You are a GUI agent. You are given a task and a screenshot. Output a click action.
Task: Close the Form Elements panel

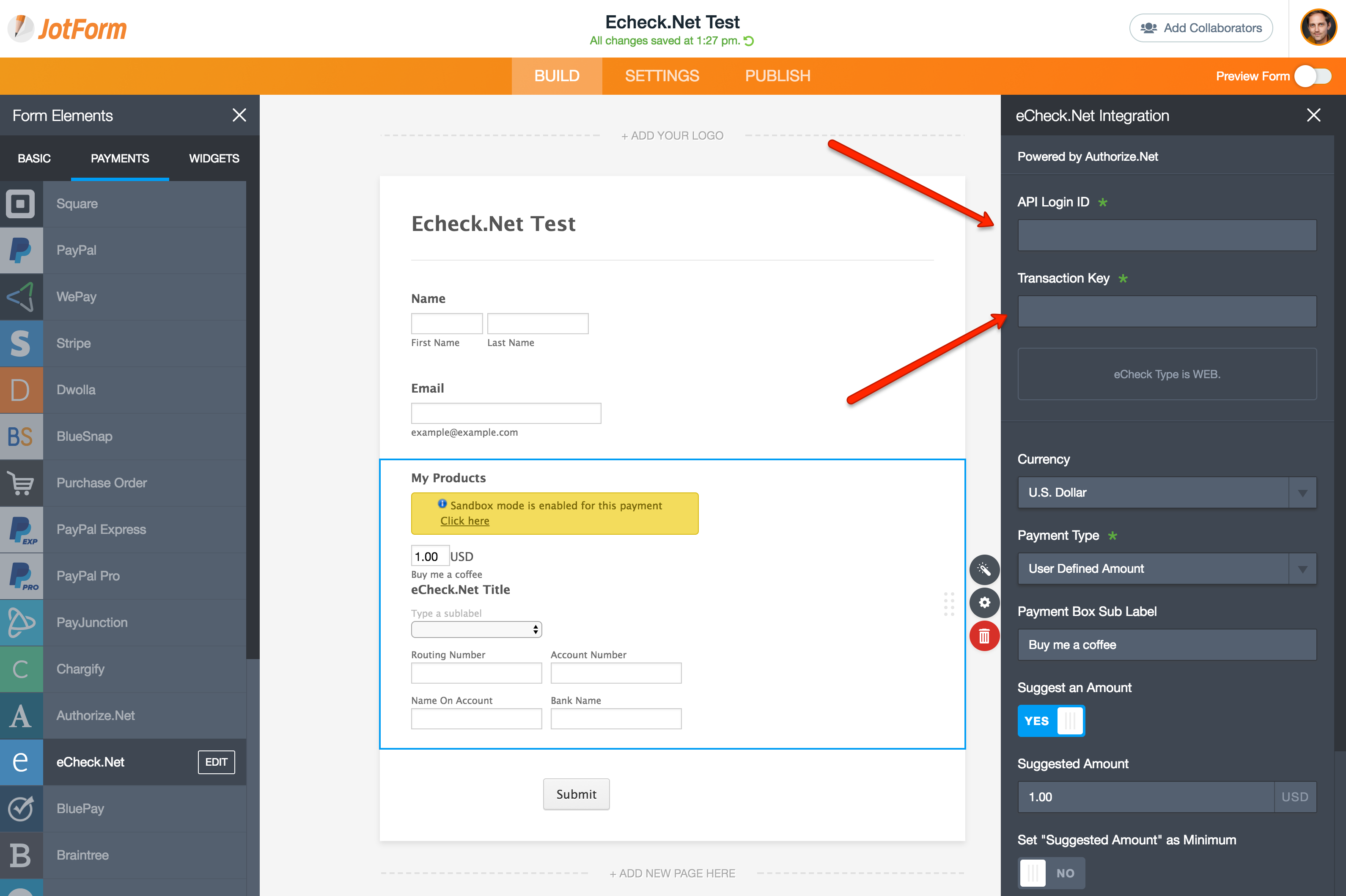[239, 115]
